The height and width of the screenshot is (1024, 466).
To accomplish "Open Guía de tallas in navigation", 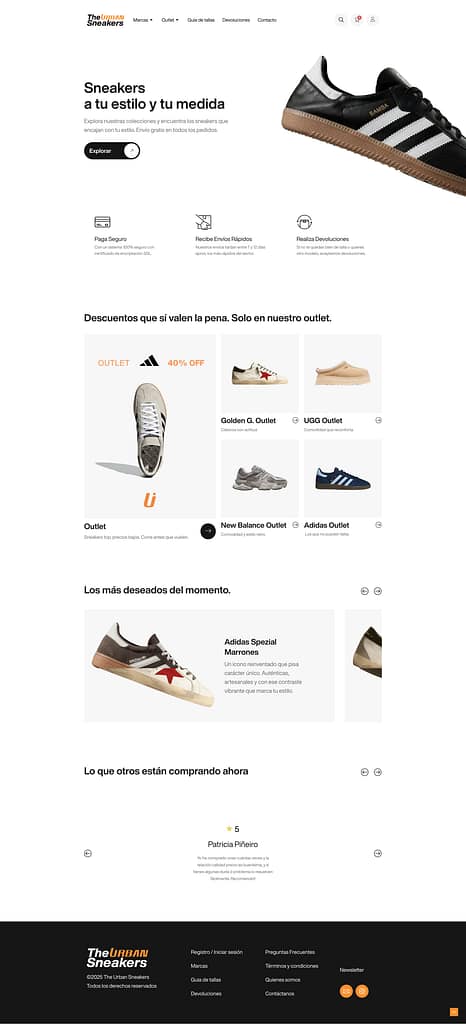I will coord(201,20).
